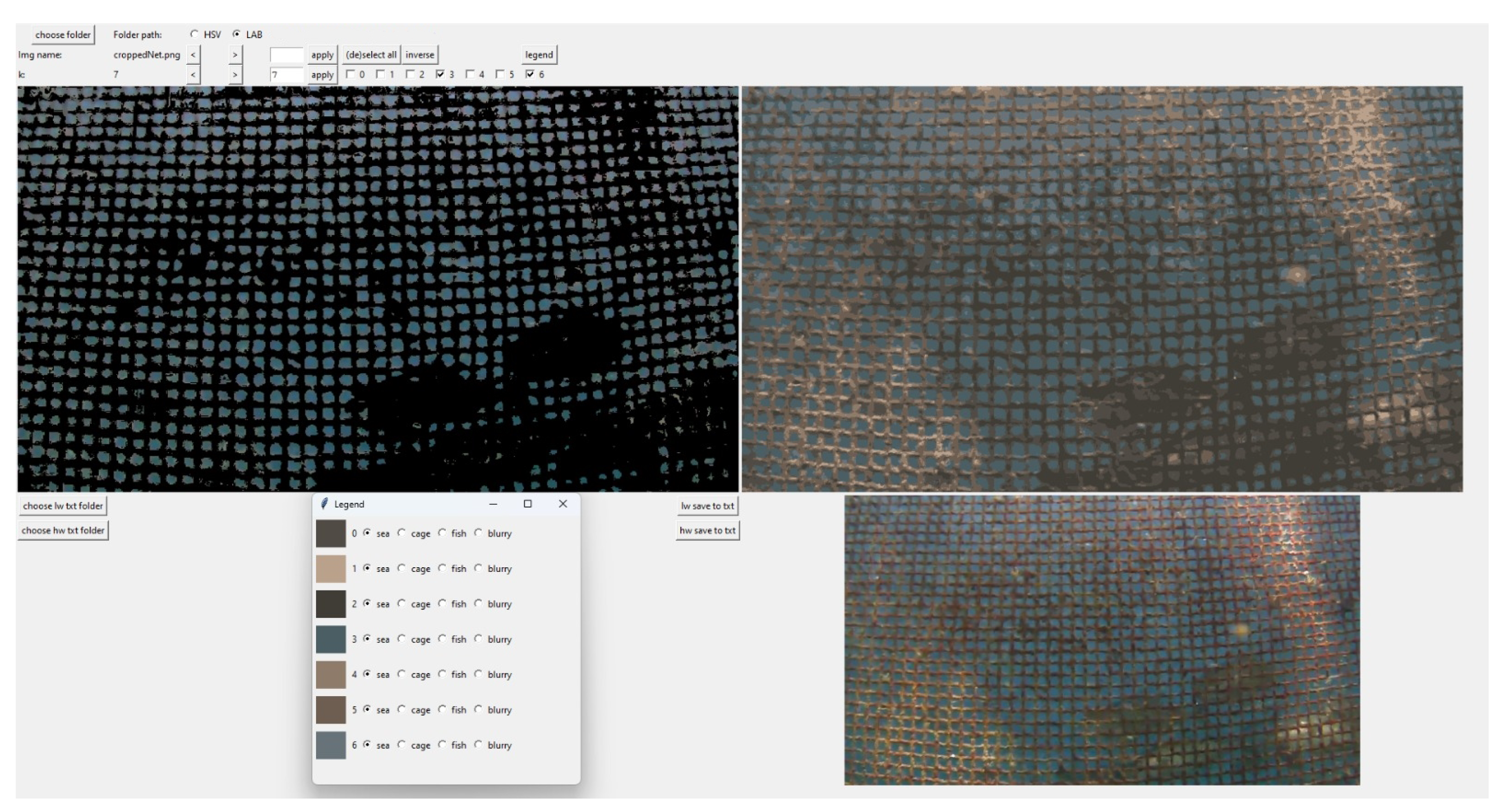Set cluster 3 to sea in Legend

pyautogui.click(x=367, y=639)
